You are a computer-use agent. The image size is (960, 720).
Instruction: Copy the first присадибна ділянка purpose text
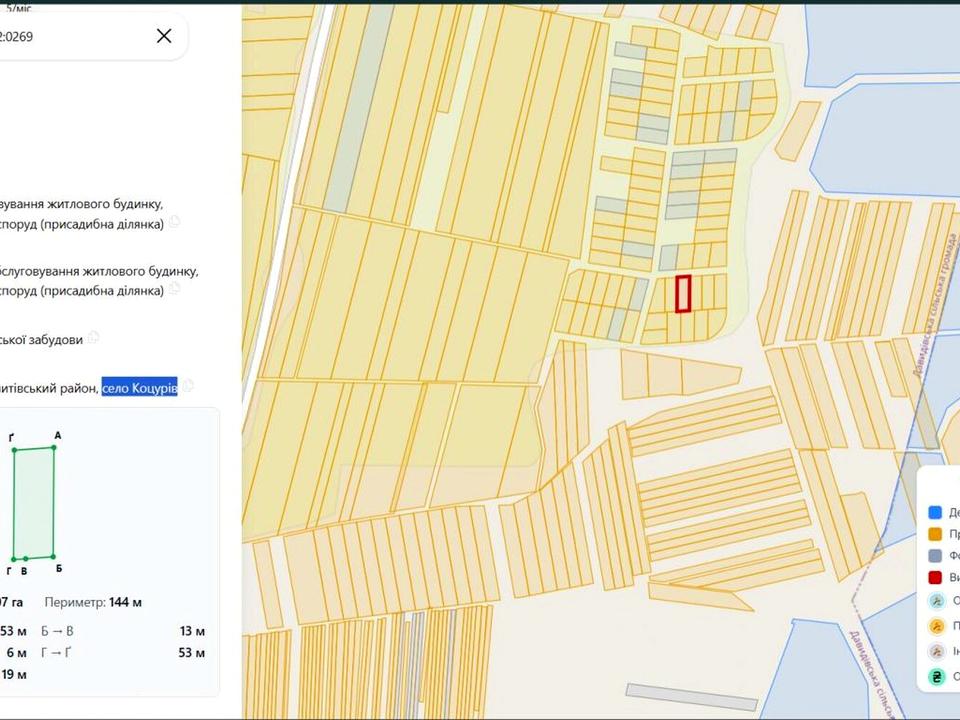(174, 222)
